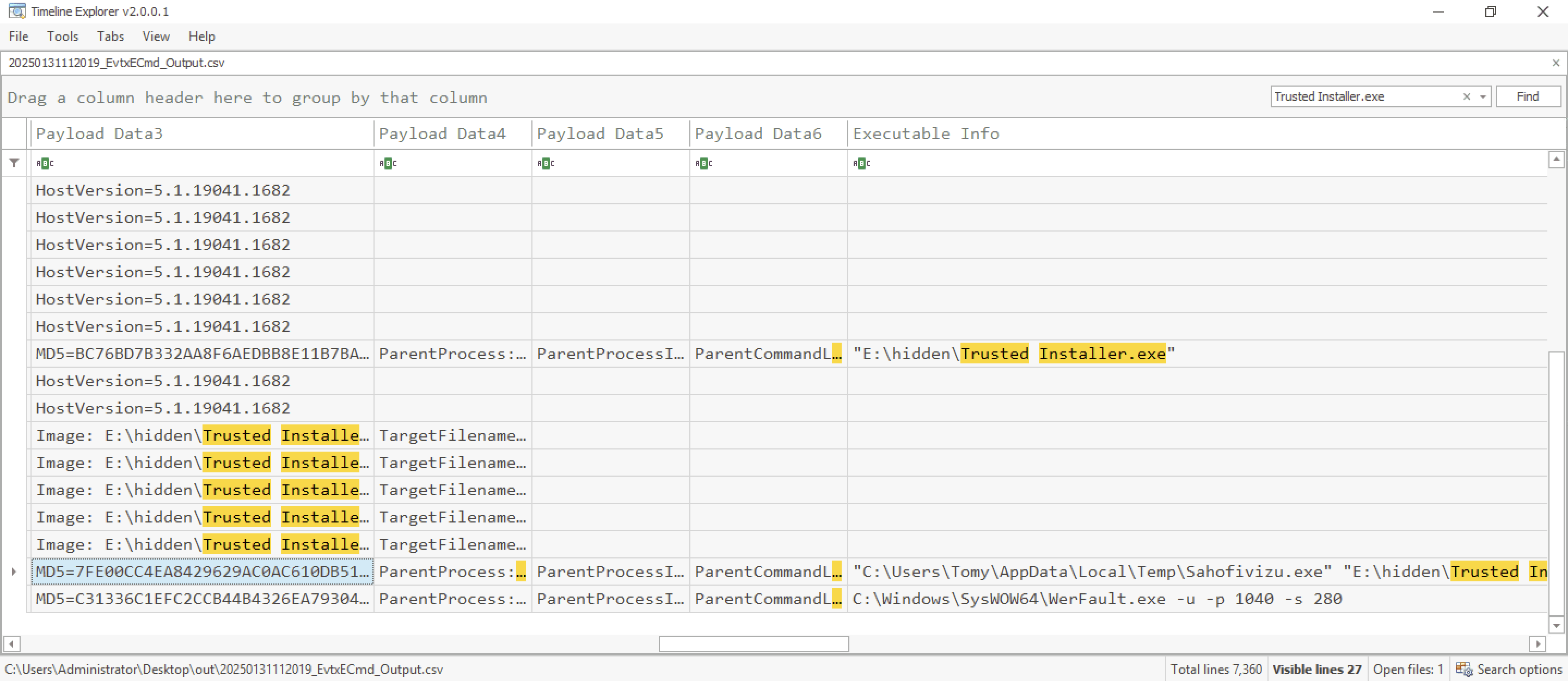
Task: Click the ABC filter icon under Payload Data5
Action: [x=546, y=163]
